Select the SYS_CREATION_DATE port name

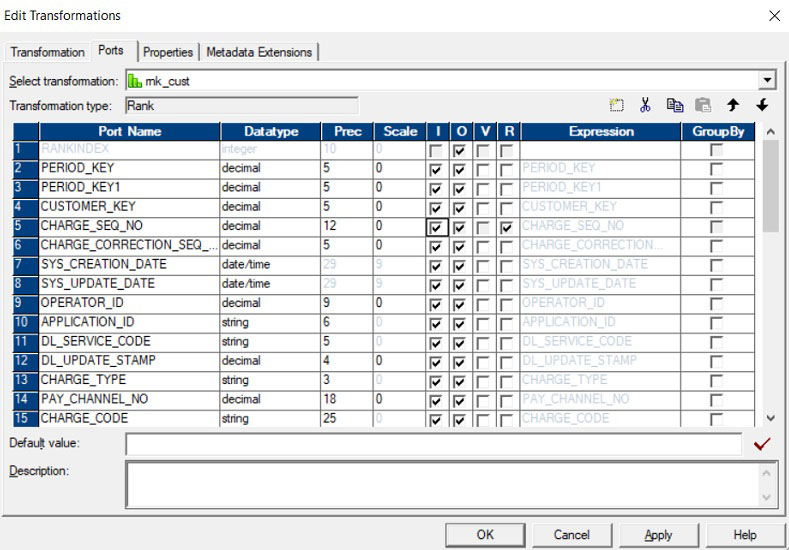[129, 264]
